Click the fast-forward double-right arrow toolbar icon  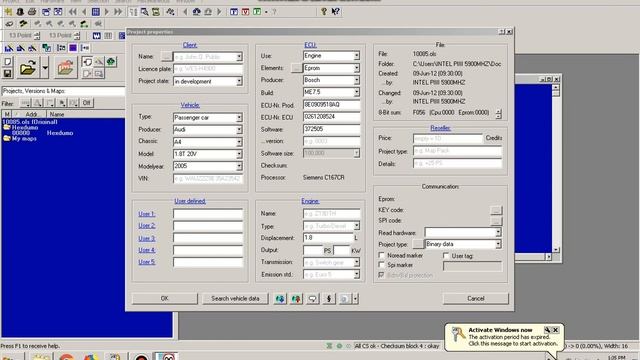[118, 12]
